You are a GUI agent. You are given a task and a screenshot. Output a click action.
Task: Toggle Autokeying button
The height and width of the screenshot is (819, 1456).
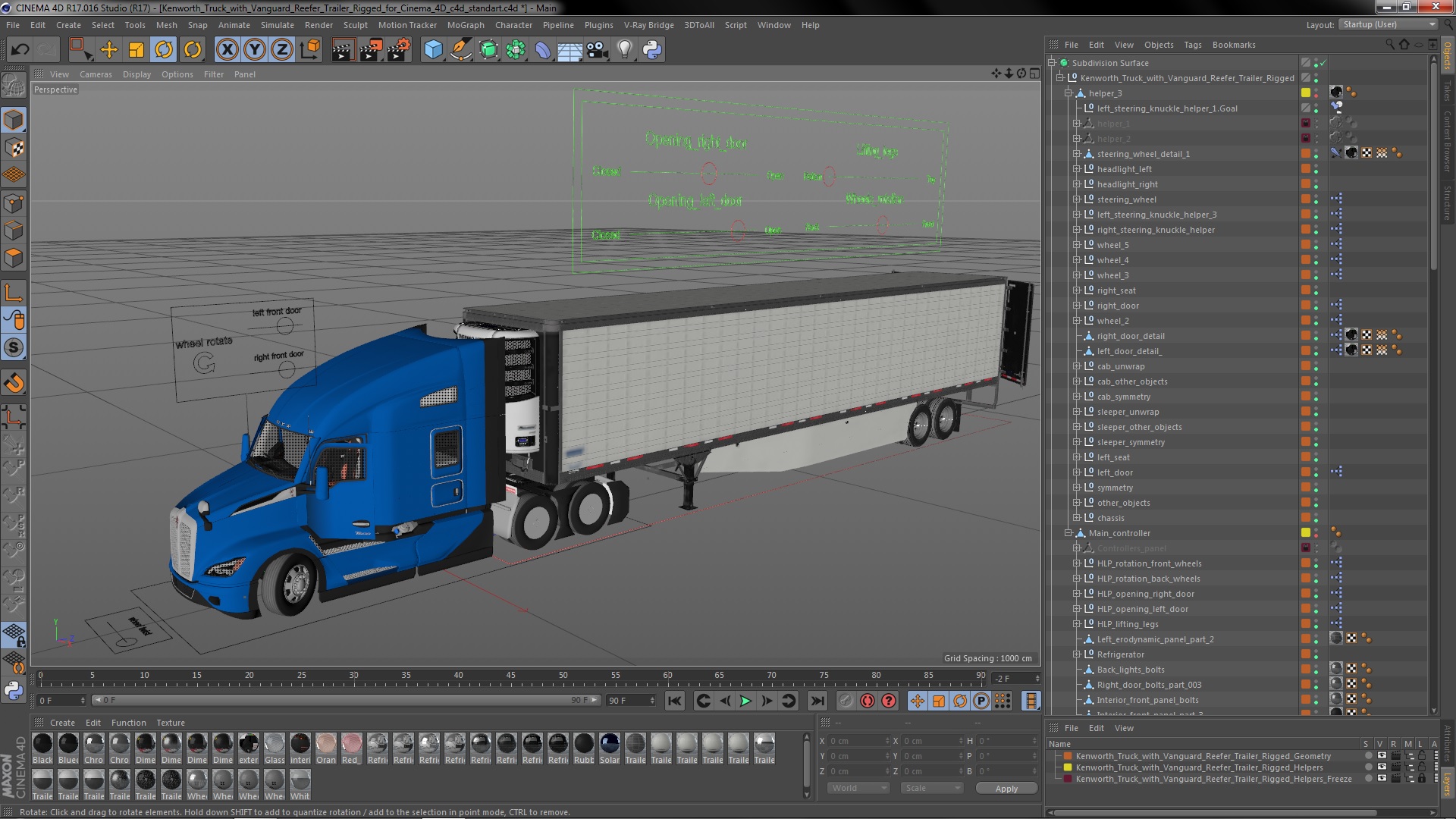click(868, 701)
